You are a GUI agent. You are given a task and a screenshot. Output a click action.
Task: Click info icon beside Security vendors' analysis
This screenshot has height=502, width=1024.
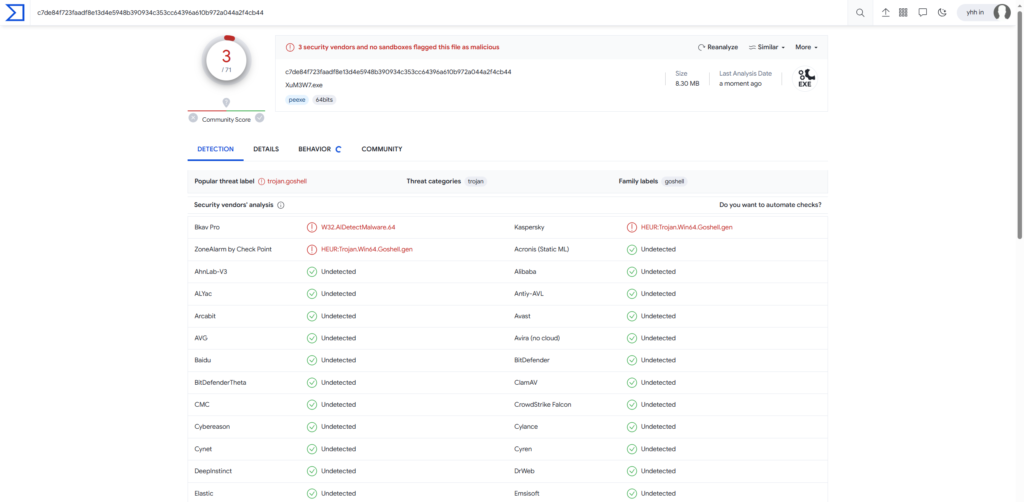click(x=281, y=205)
